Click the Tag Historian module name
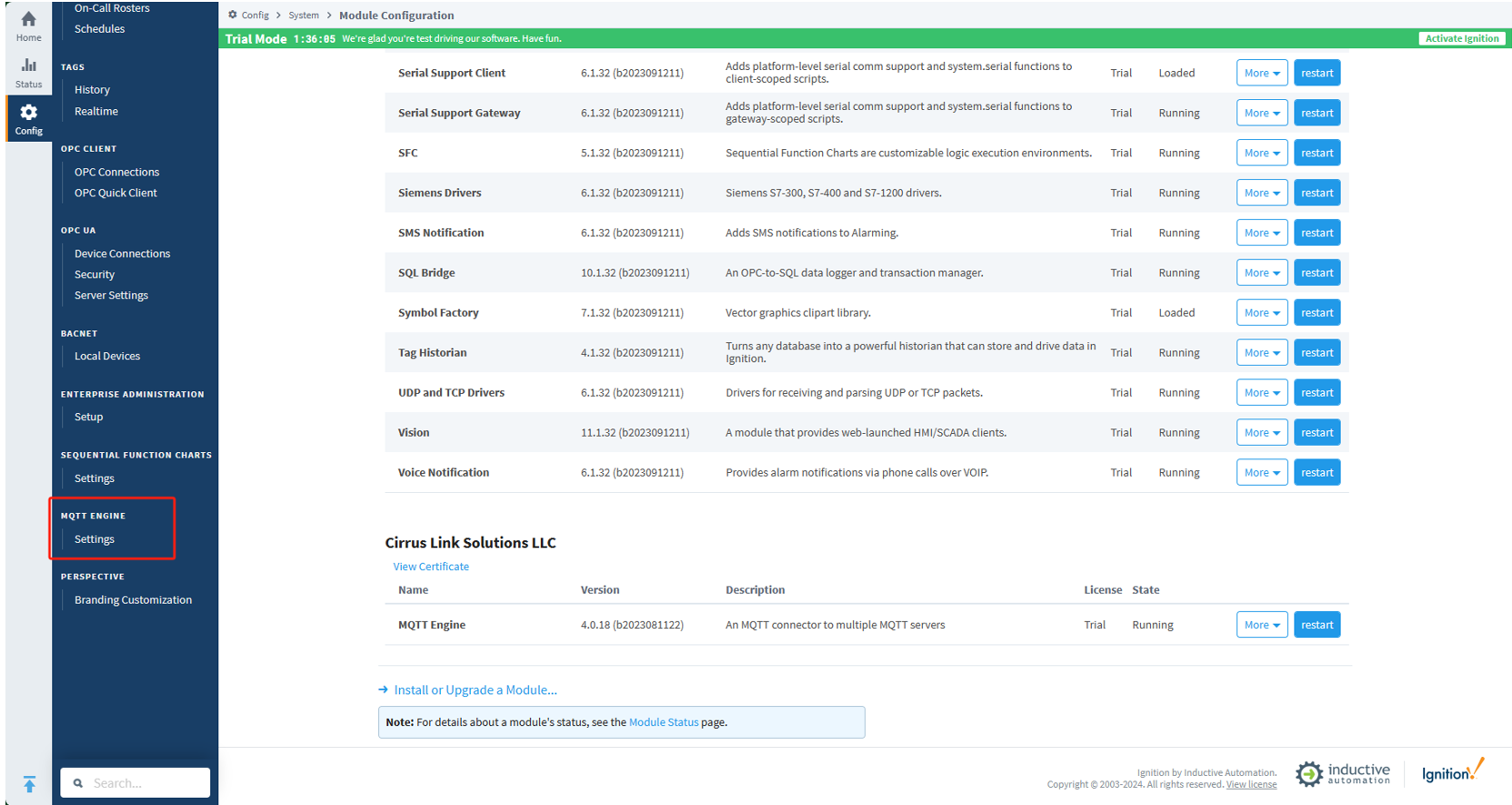This screenshot has height=805, width=1512. 432,353
